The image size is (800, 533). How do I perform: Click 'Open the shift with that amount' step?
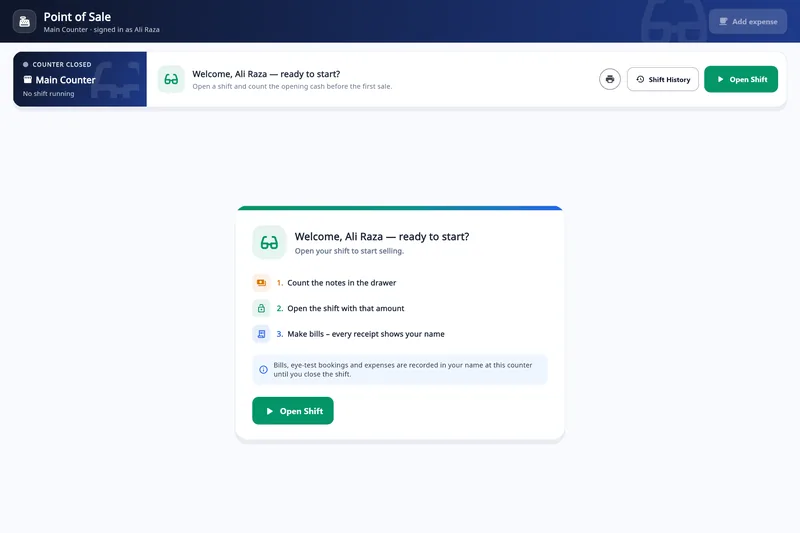[x=345, y=308]
